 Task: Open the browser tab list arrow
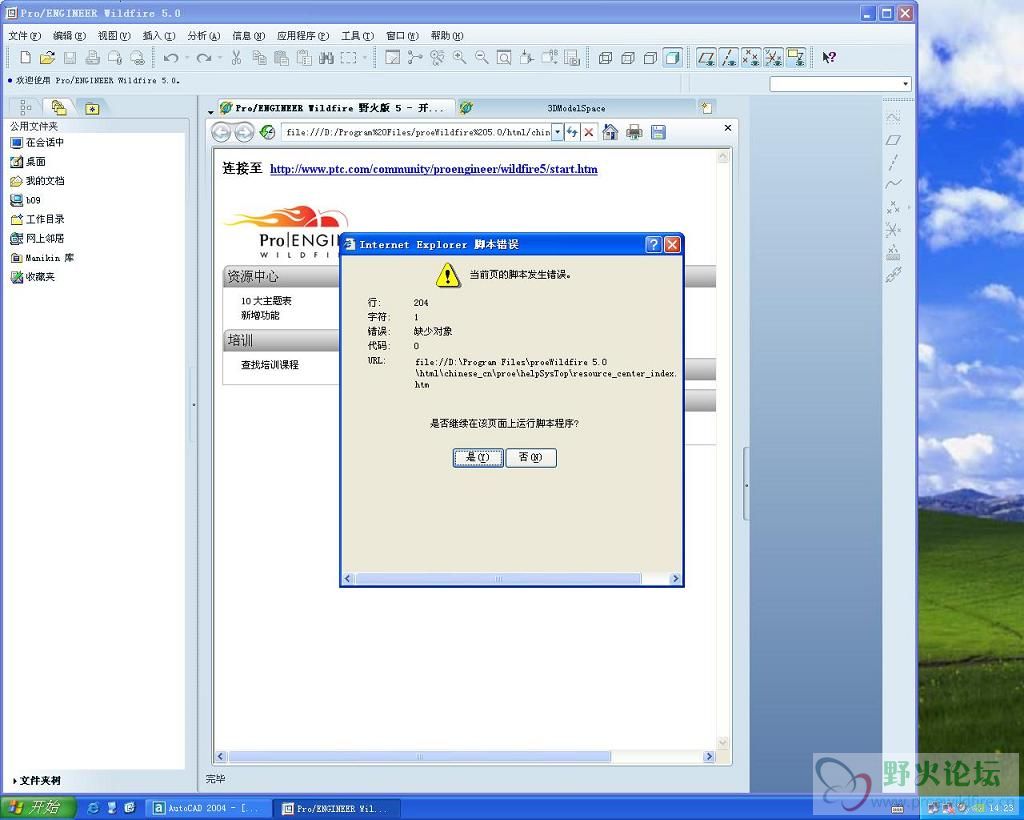pos(210,112)
